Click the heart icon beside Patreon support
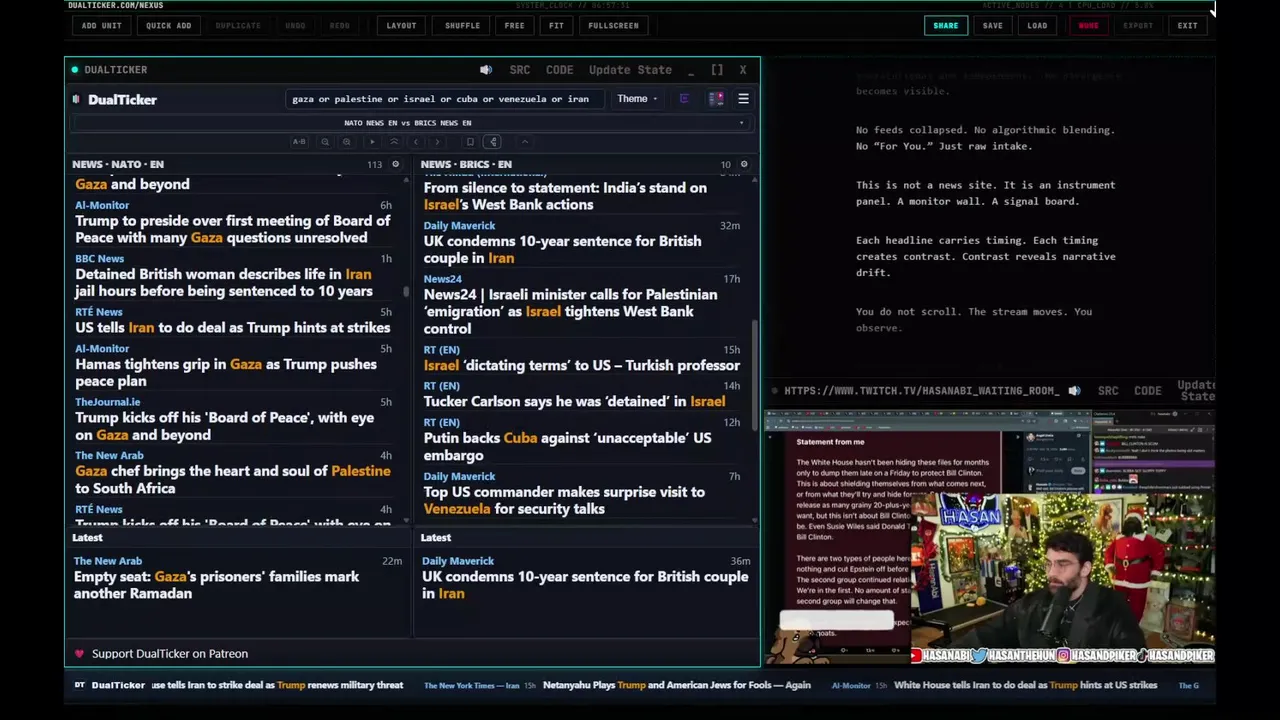 tap(79, 654)
